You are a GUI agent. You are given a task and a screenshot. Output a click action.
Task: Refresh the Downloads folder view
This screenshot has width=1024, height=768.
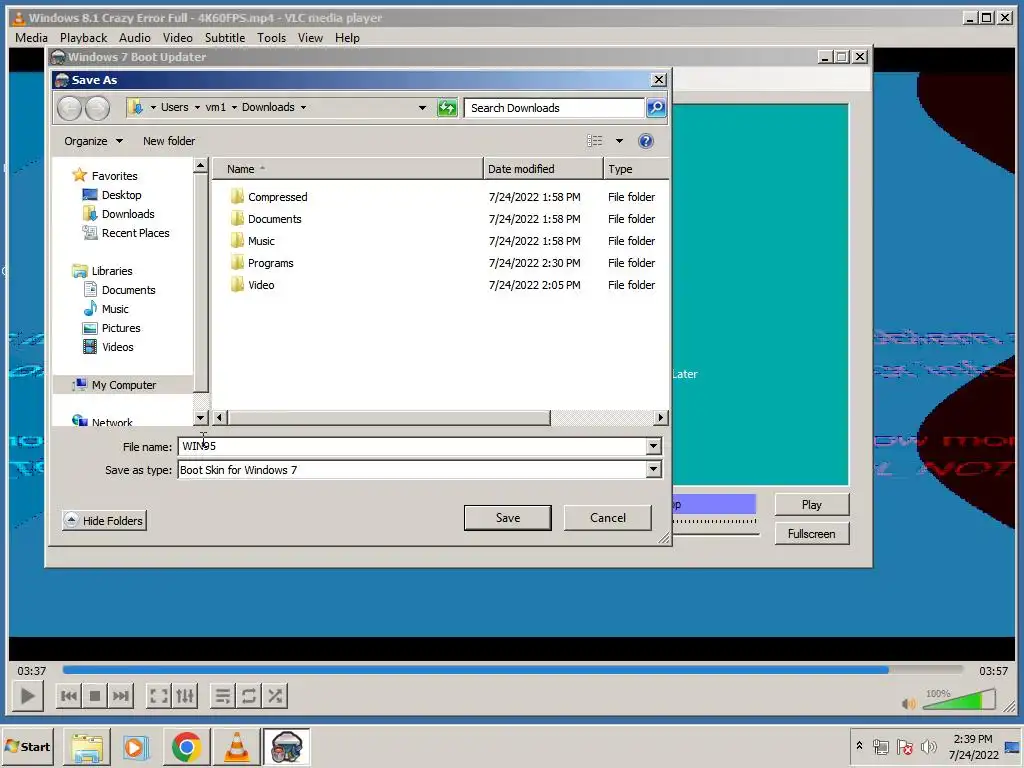point(447,108)
